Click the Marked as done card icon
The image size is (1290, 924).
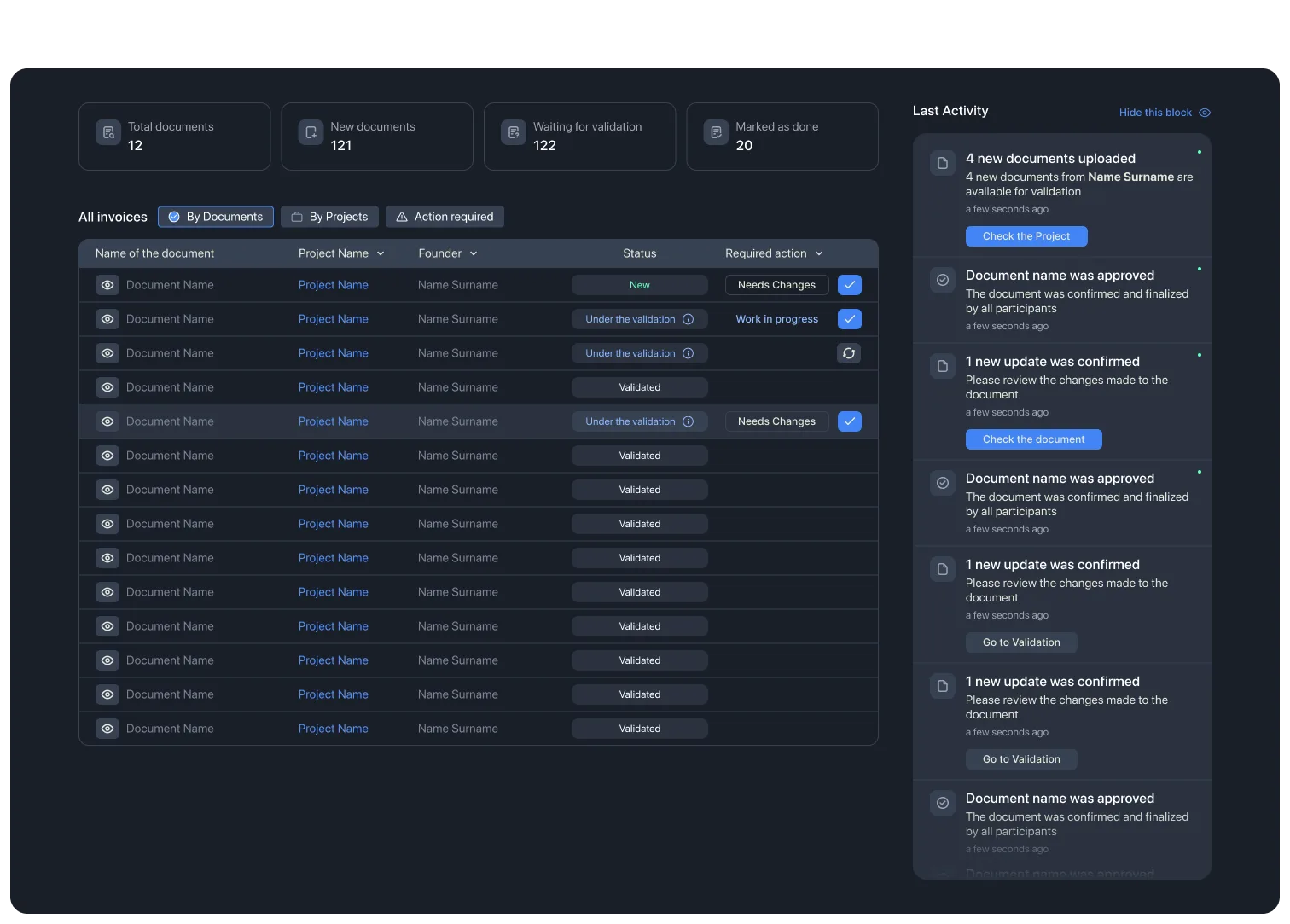[x=717, y=132]
